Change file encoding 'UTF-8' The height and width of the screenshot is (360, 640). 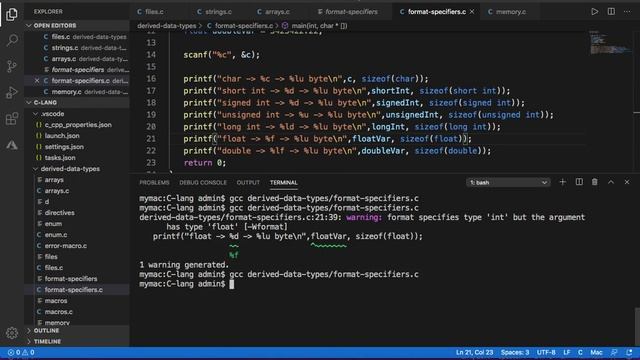click(546, 352)
